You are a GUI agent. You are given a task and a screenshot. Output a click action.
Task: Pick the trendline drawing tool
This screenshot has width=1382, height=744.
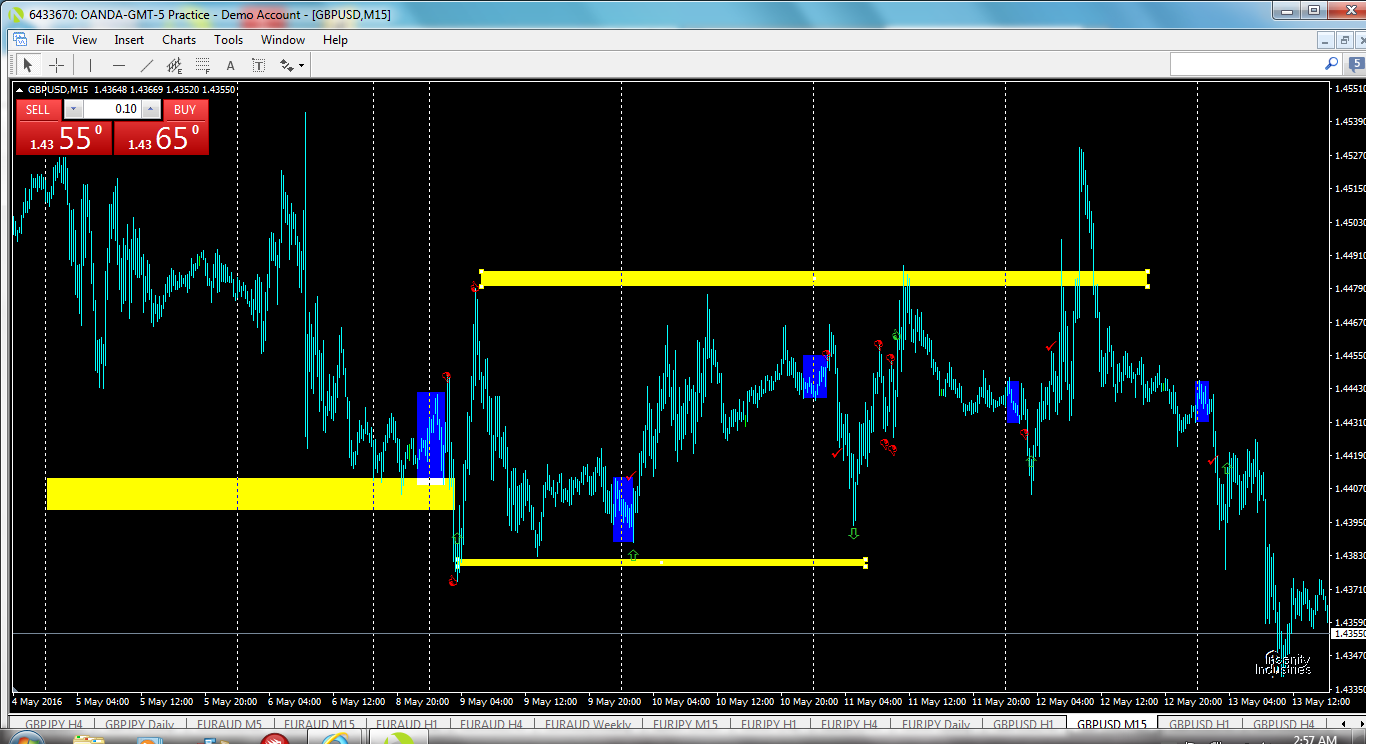[x=147, y=65]
